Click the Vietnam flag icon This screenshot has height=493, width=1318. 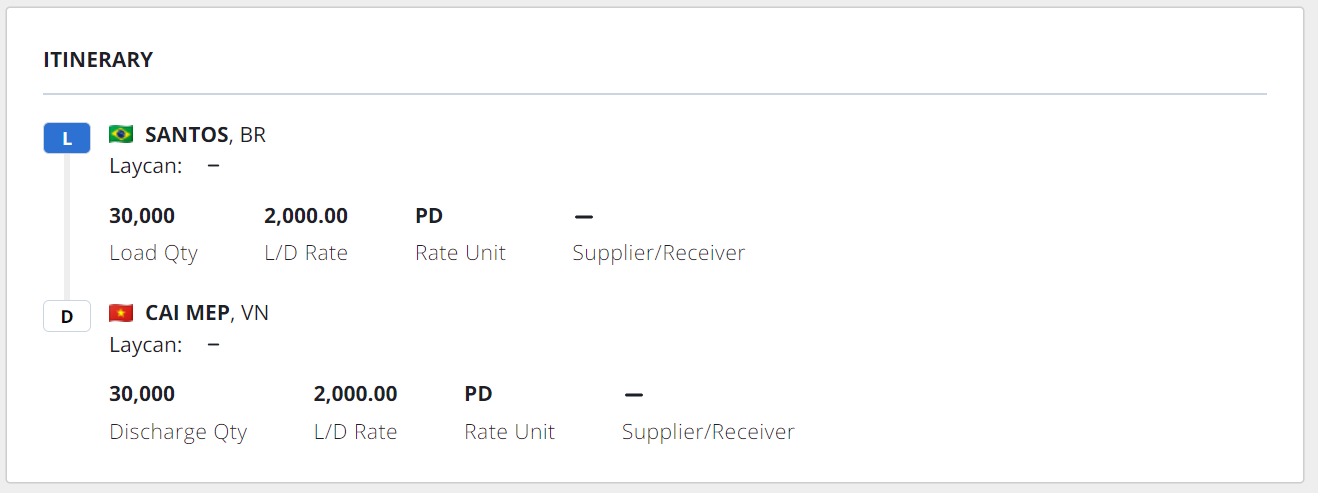121,313
